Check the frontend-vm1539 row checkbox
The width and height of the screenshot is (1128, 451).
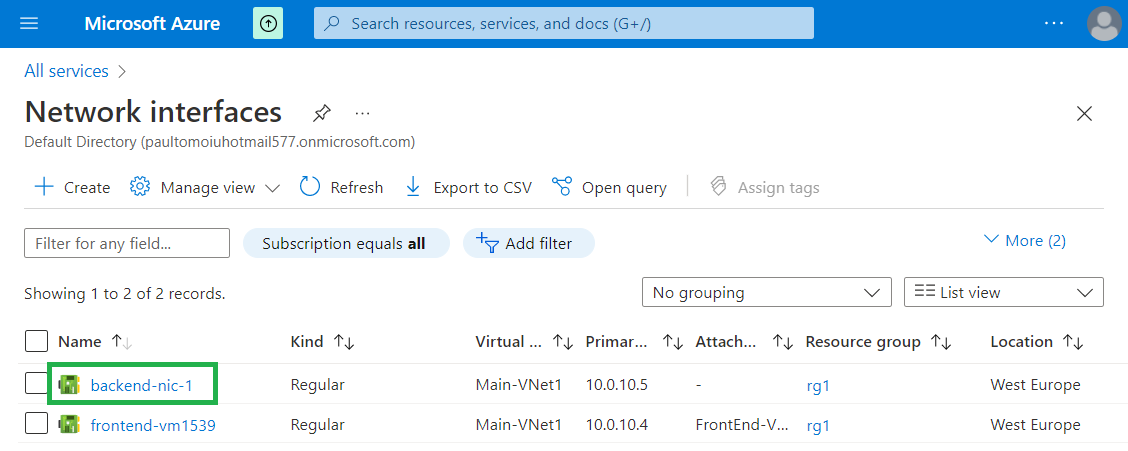tap(36, 424)
